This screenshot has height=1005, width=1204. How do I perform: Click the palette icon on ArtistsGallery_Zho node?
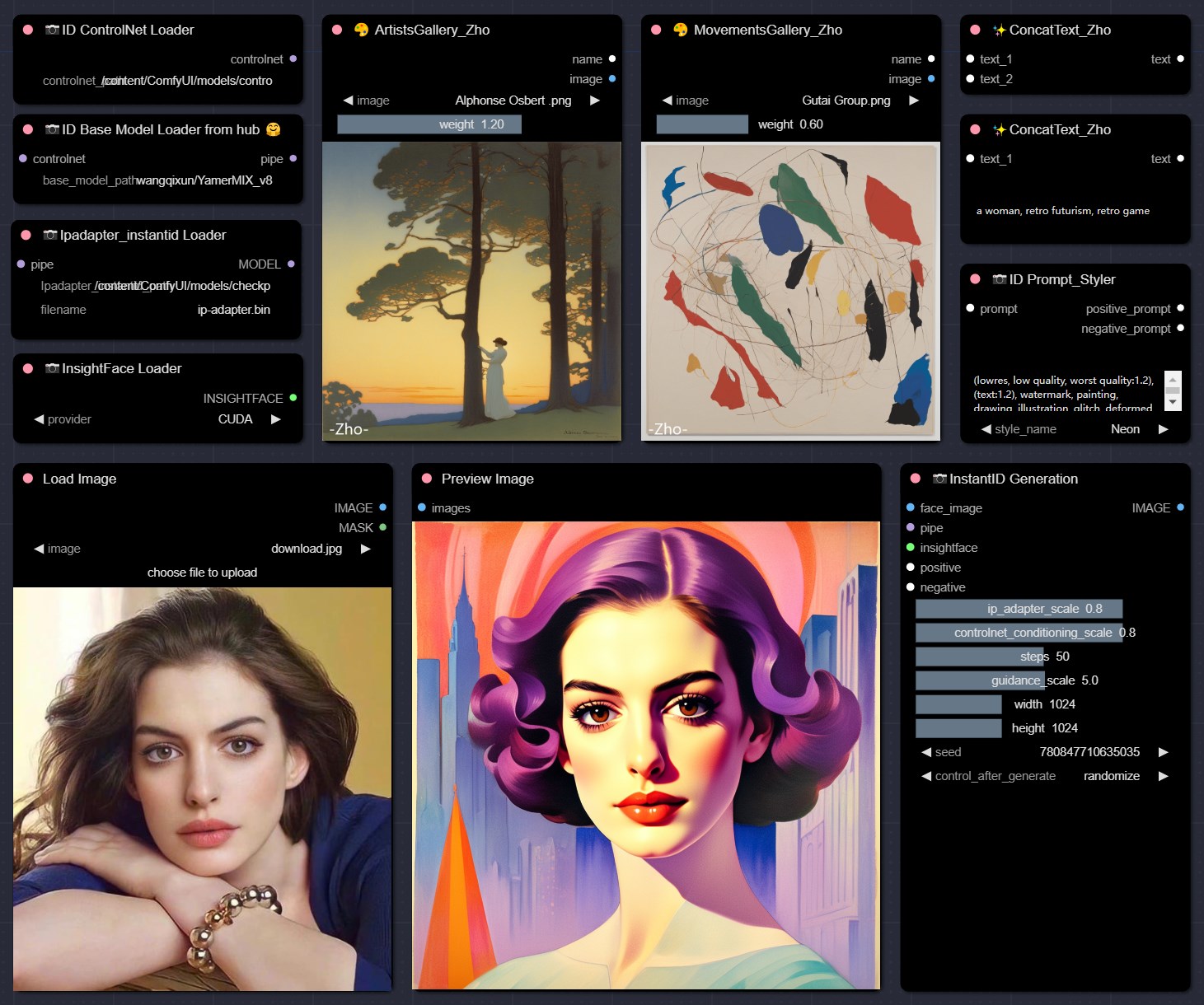pyautogui.click(x=361, y=30)
